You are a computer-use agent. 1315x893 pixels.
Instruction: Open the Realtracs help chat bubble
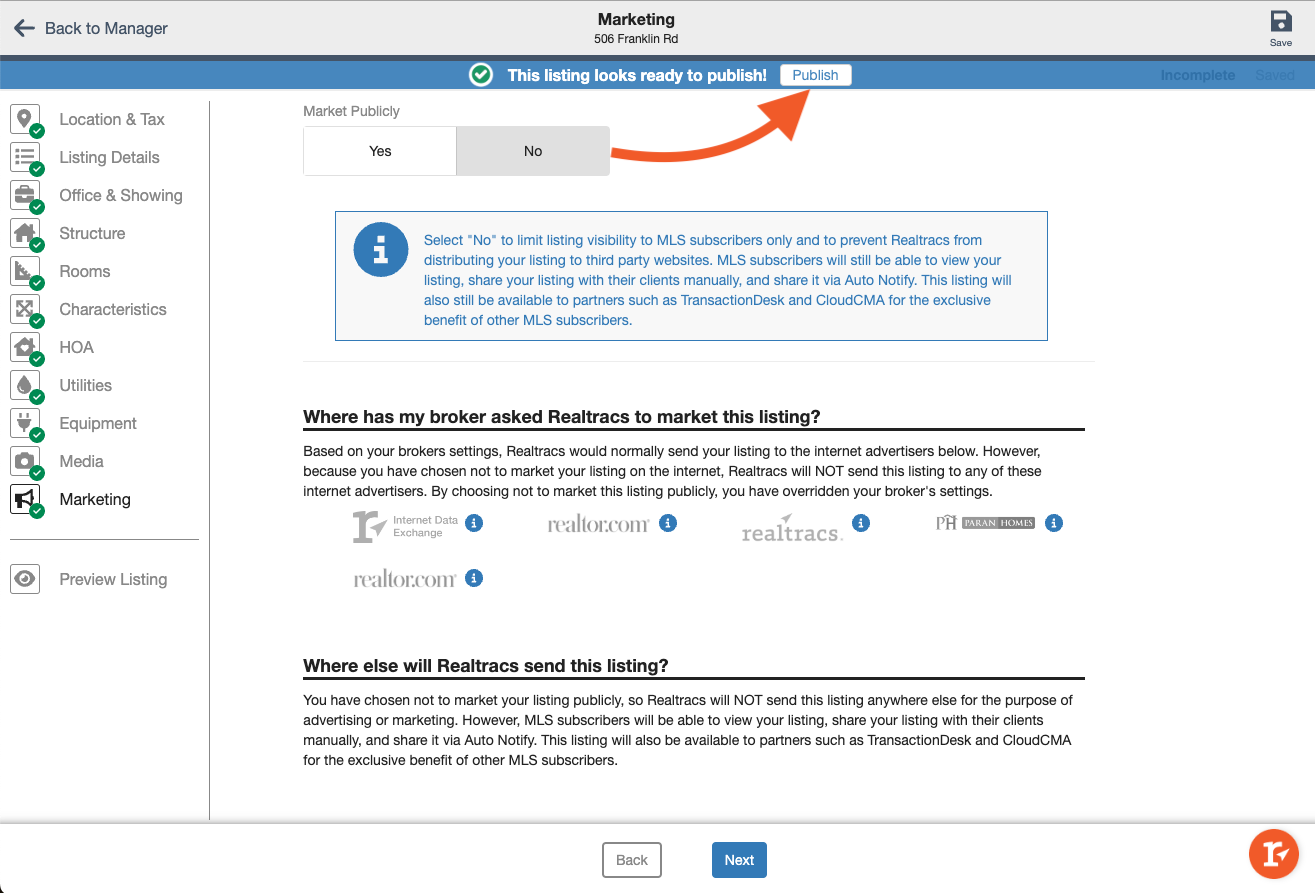click(1274, 854)
